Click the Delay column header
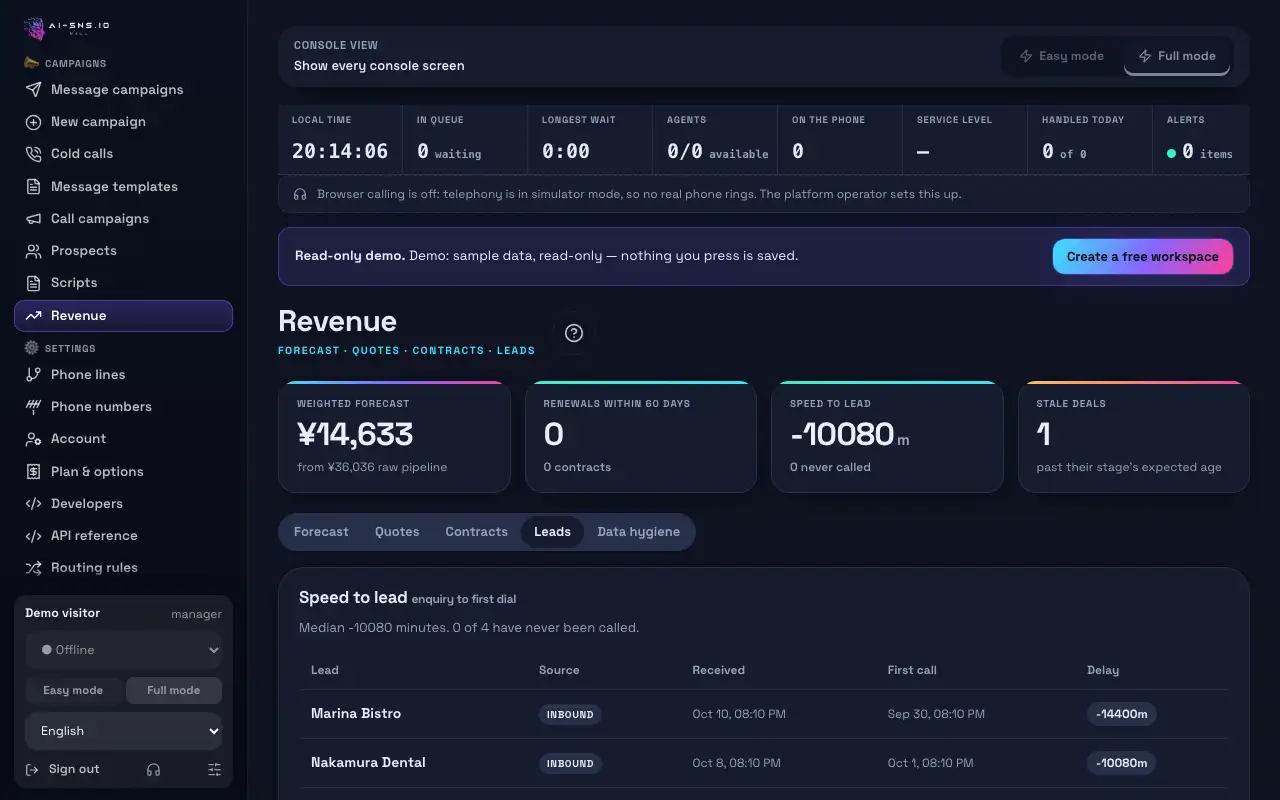1280x800 pixels. tap(1103, 670)
